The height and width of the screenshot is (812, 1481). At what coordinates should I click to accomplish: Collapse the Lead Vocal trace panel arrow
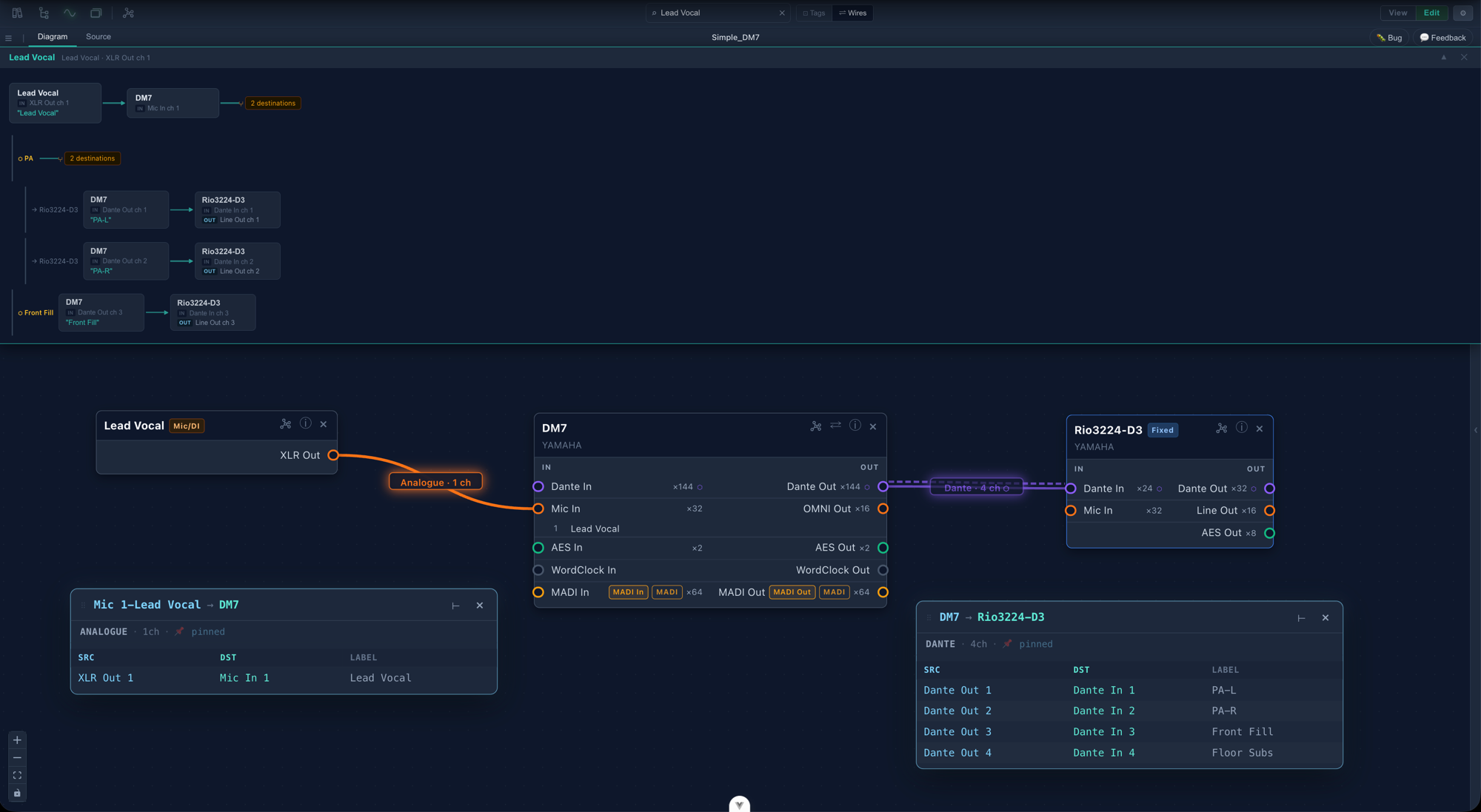[x=1443, y=57]
